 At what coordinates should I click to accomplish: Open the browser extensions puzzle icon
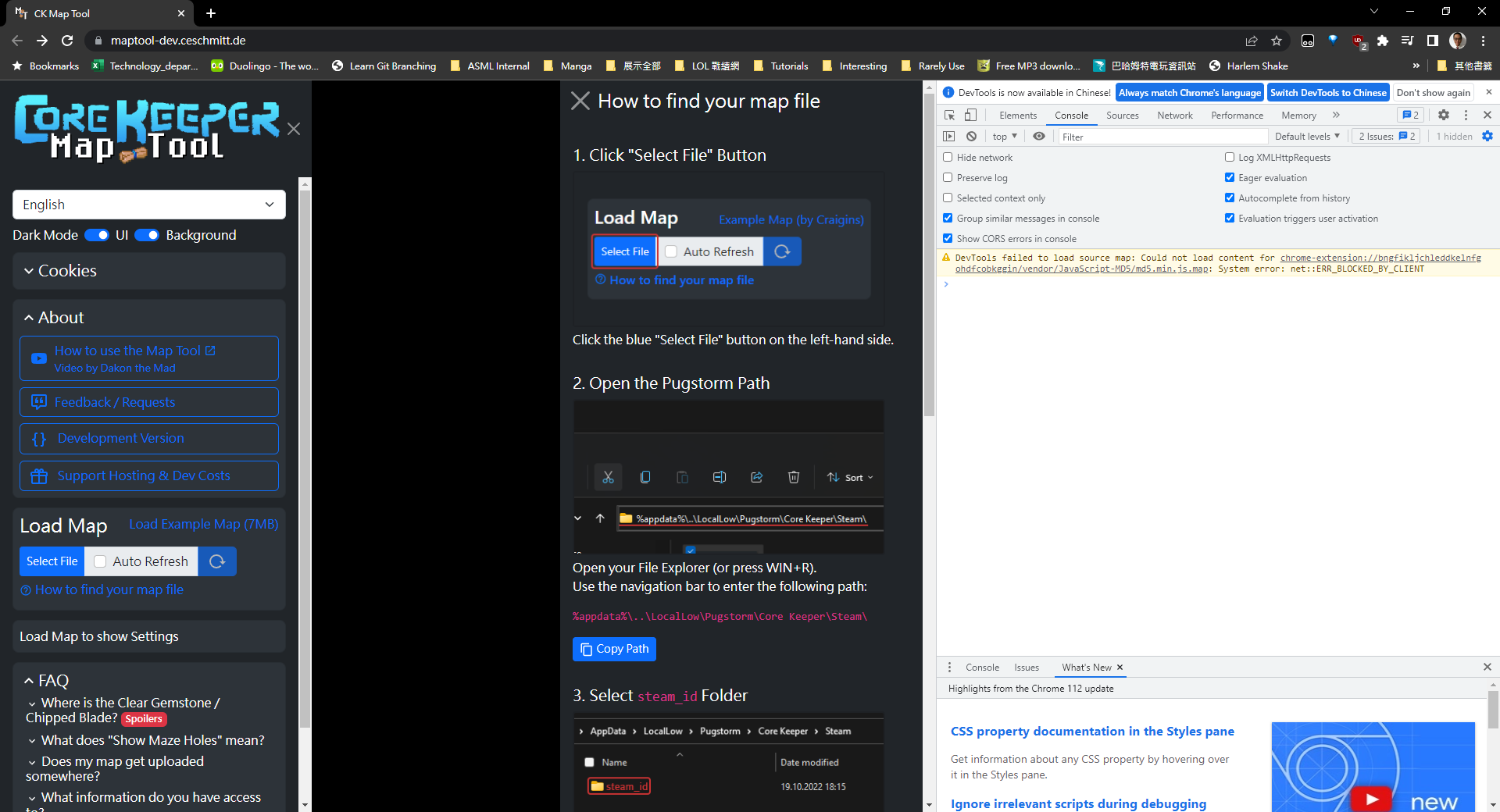tap(1383, 41)
